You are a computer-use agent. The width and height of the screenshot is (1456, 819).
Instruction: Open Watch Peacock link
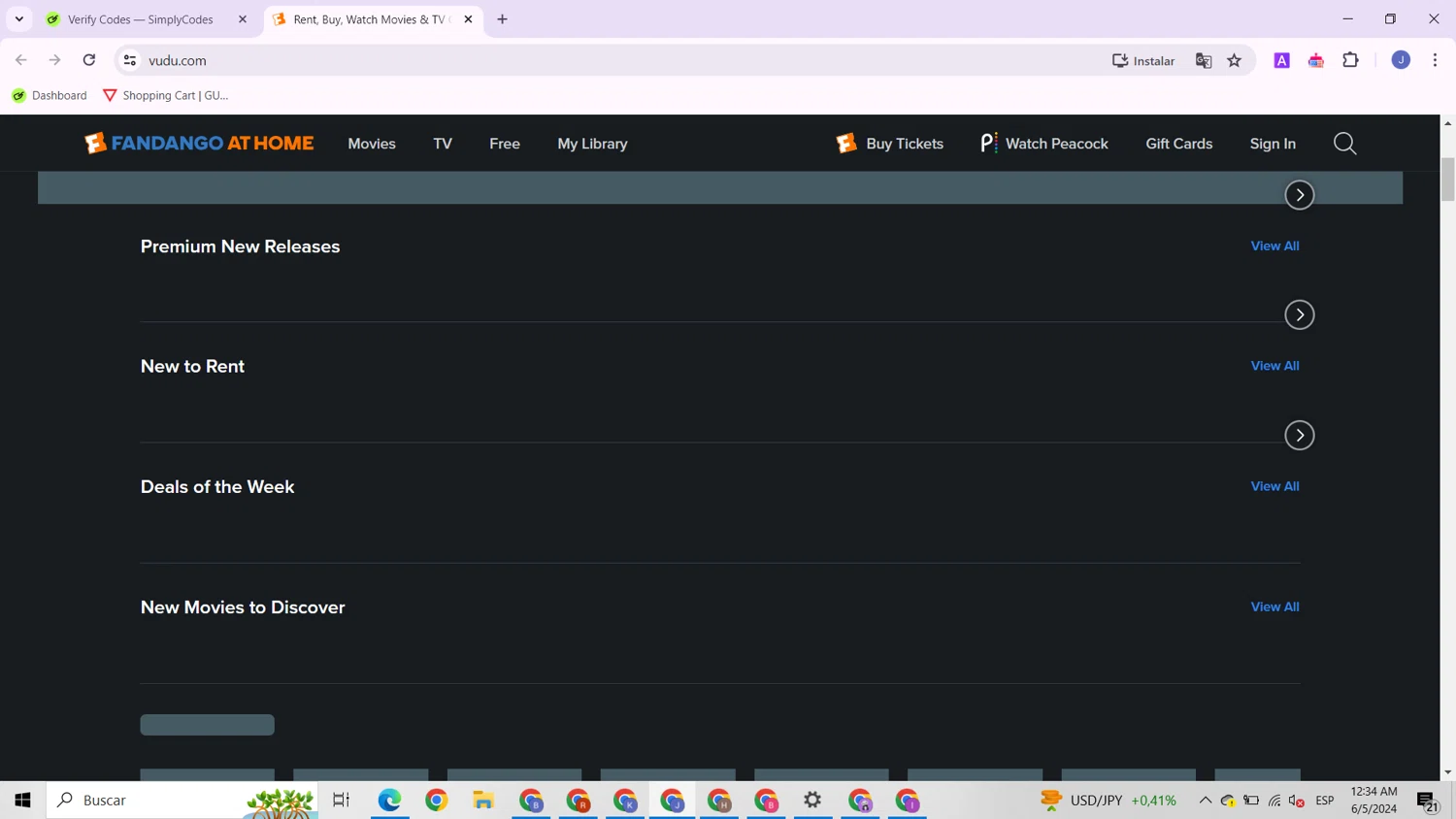[1044, 144]
